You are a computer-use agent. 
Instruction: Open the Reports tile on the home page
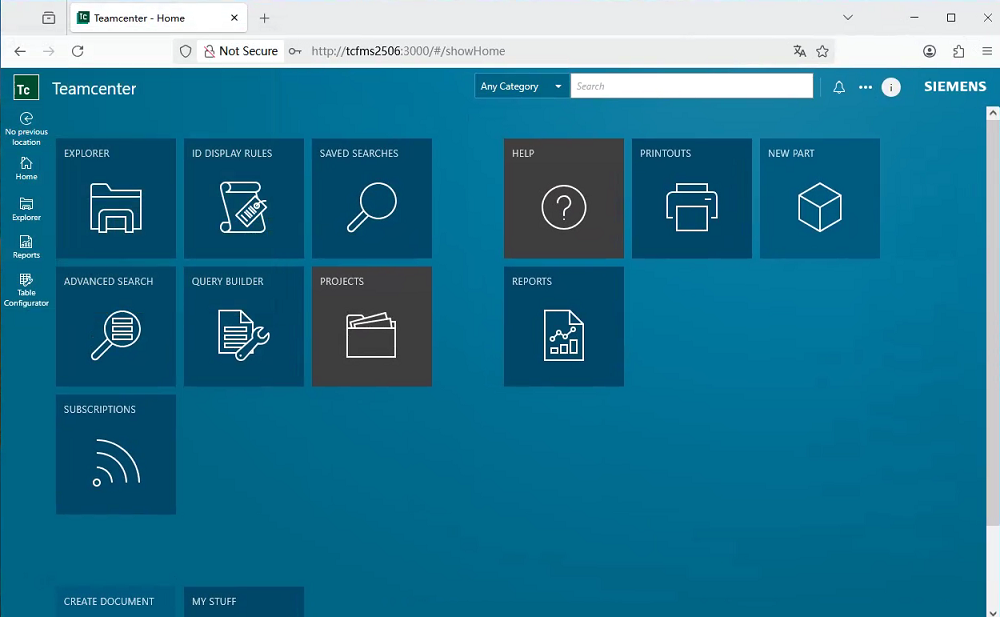(564, 327)
